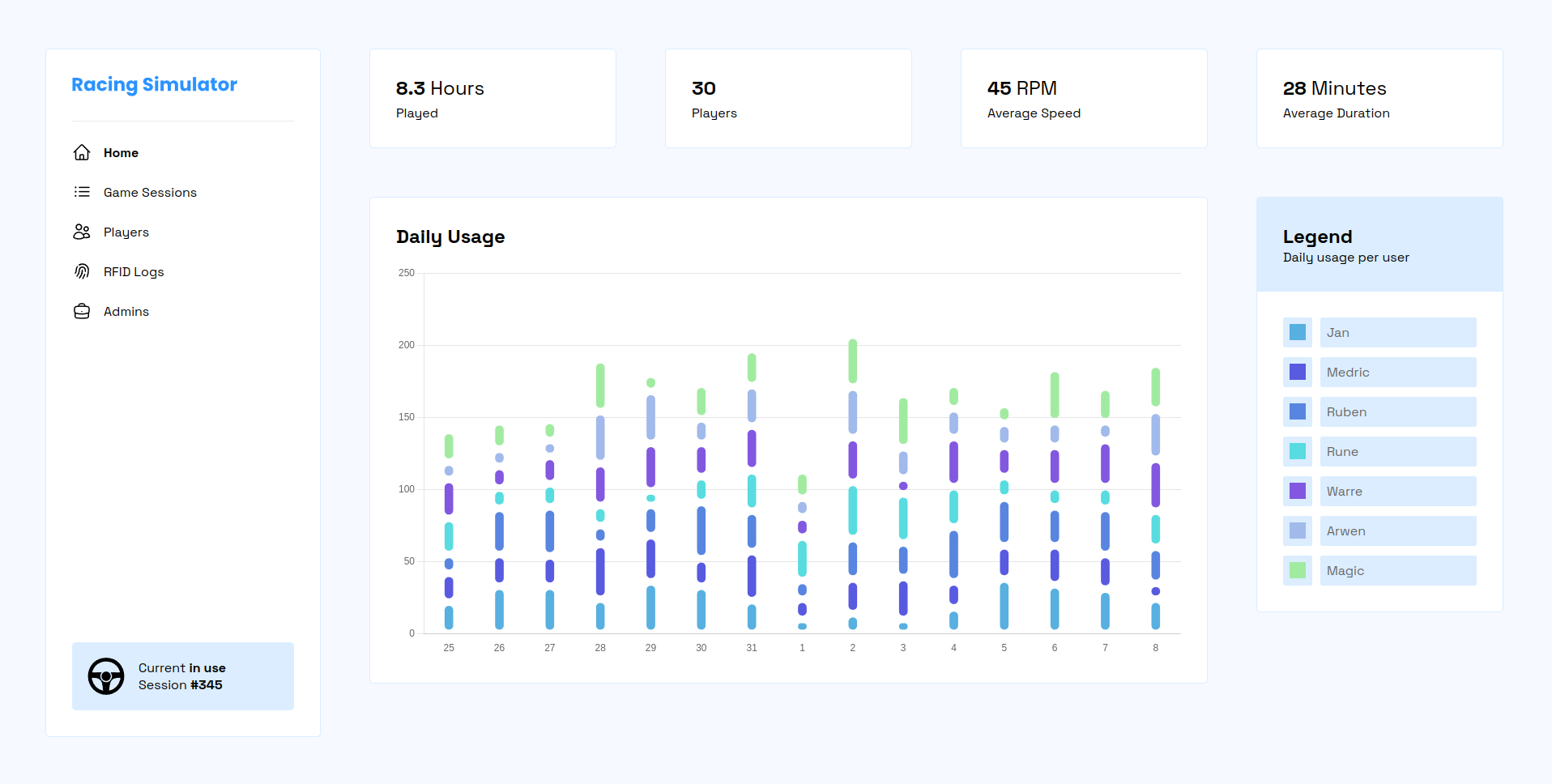The height and width of the screenshot is (784, 1552).
Task: Select the 8.3 Hours Played card
Action: pos(492,98)
